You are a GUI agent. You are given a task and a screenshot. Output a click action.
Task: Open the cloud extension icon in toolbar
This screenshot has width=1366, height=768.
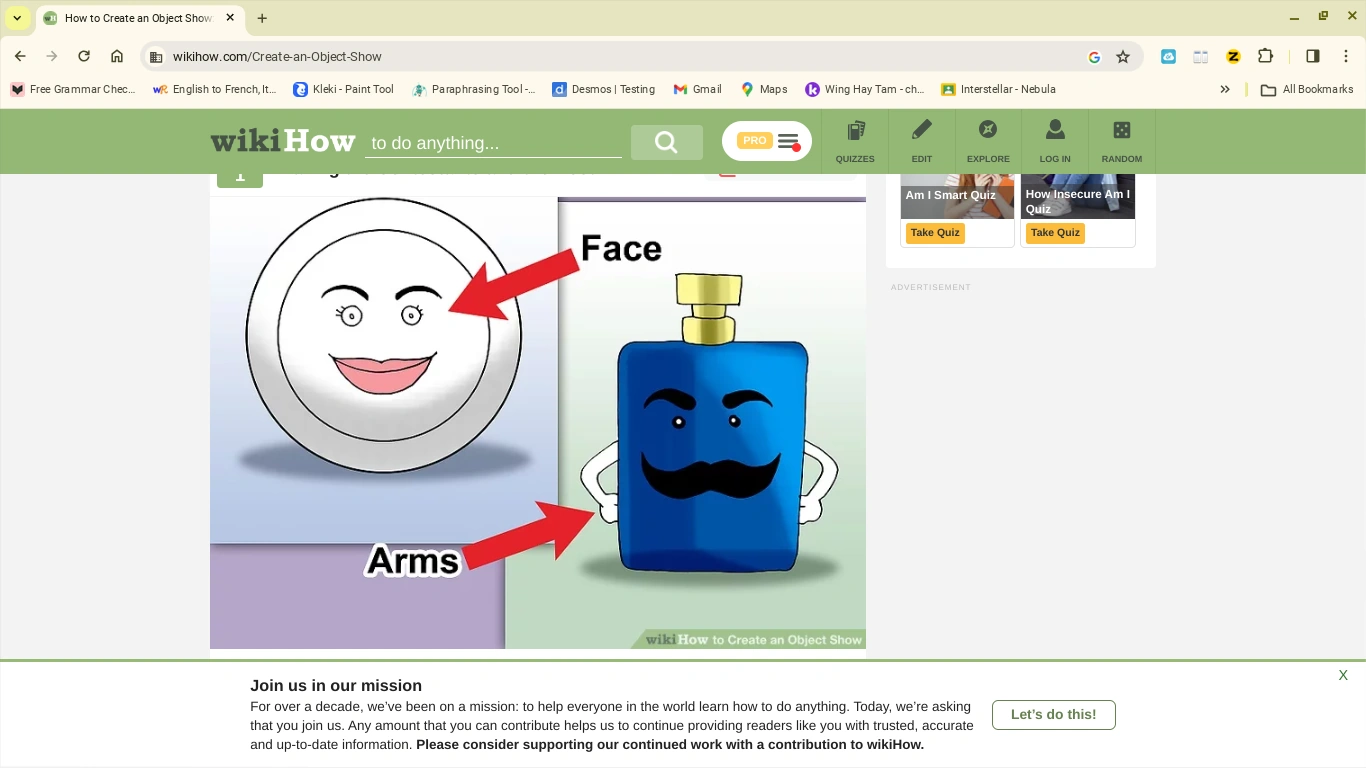1168,57
